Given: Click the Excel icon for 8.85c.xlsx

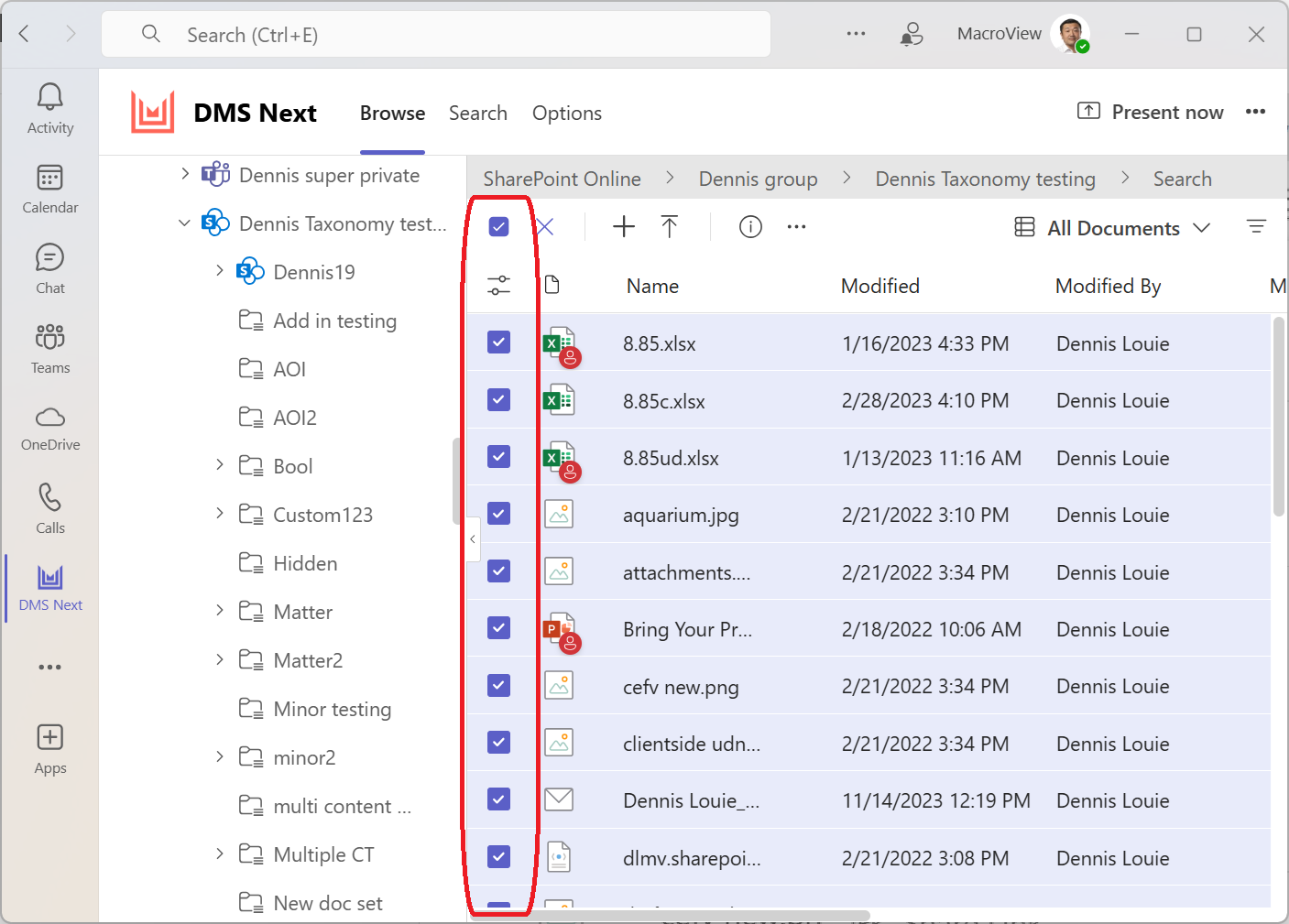Looking at the screenshot, I should point(558,400).
